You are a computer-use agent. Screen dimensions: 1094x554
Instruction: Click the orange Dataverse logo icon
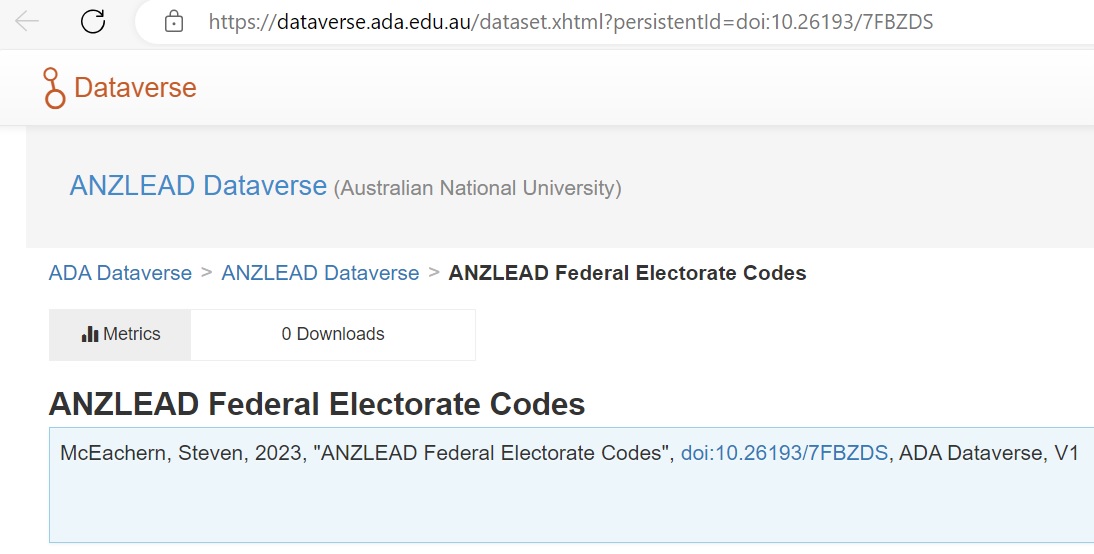[x=54, y=88]
